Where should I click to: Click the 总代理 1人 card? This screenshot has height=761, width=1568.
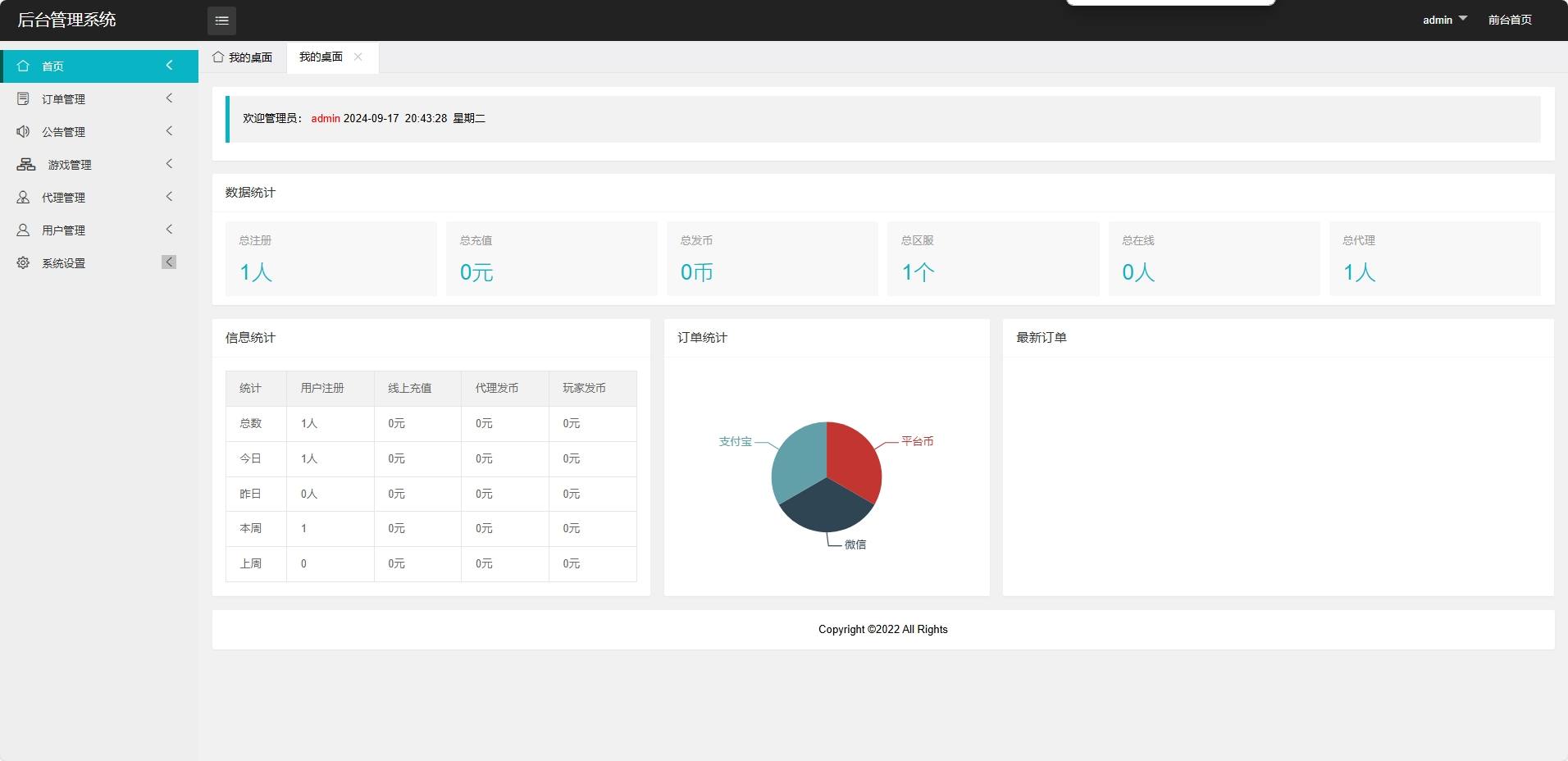pos(1435,258)
